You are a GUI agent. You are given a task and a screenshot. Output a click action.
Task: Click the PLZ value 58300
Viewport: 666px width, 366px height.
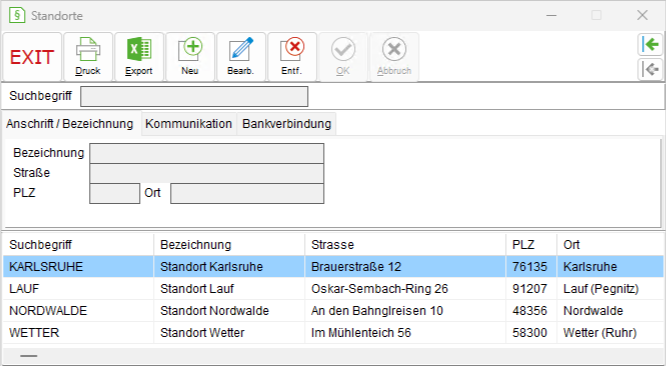click(531, 332)
